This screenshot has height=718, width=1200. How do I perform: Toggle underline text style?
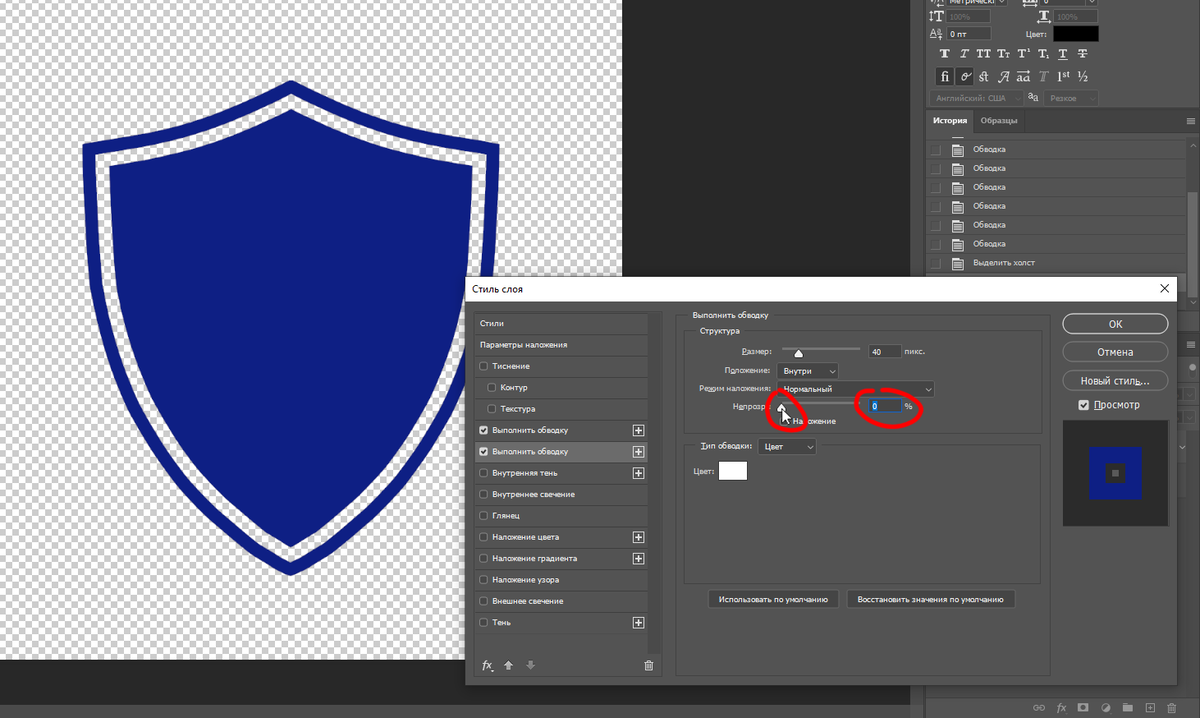pyautogui.click(x=1064, y=53)
